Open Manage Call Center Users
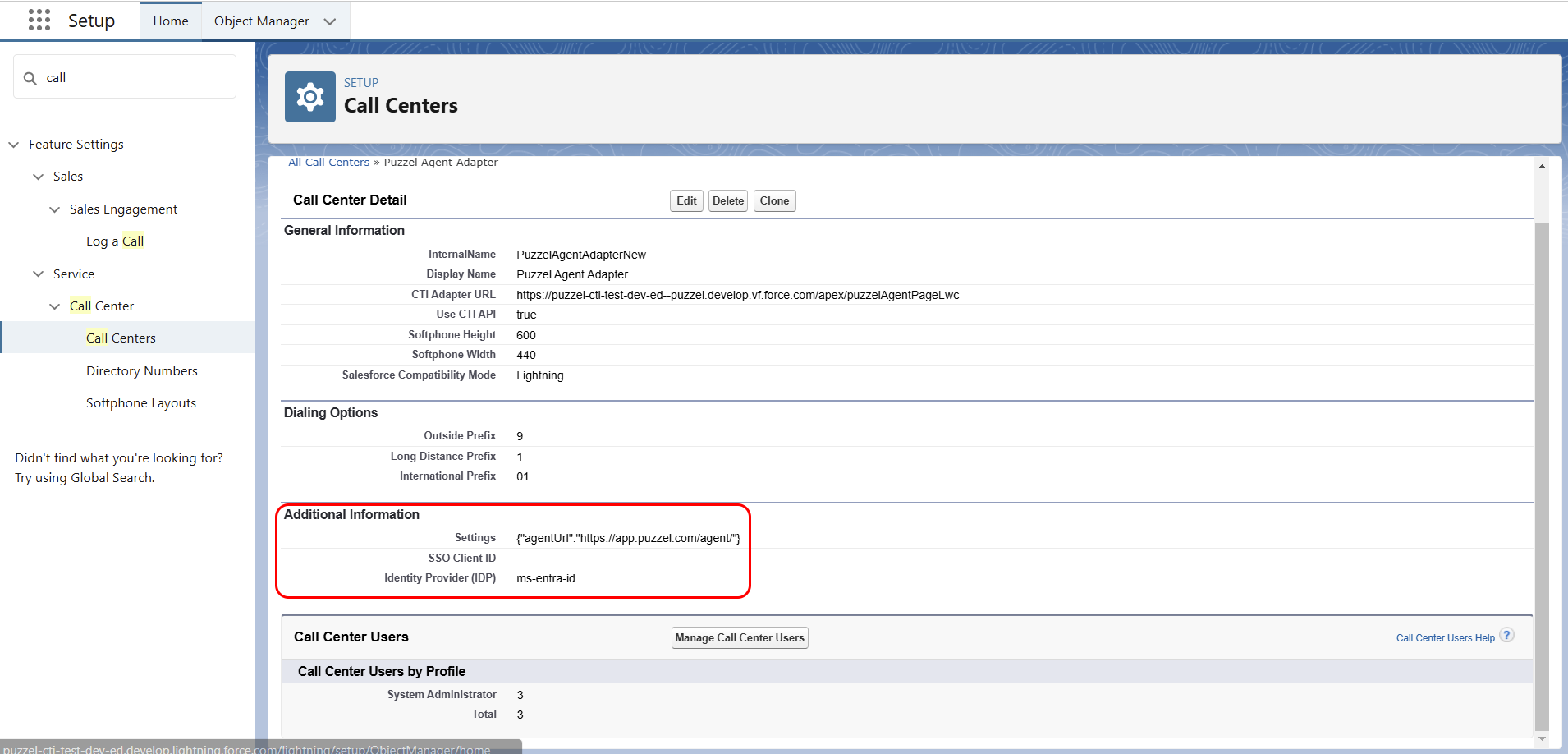Screen dimensions: 1568x754 tap(738, 637)
